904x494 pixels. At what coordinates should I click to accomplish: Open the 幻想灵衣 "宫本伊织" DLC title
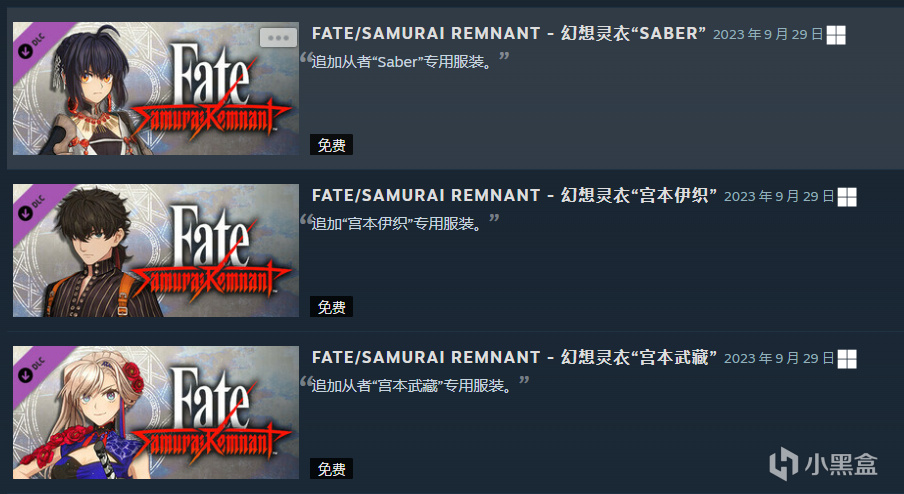click(x=514, y=195)
